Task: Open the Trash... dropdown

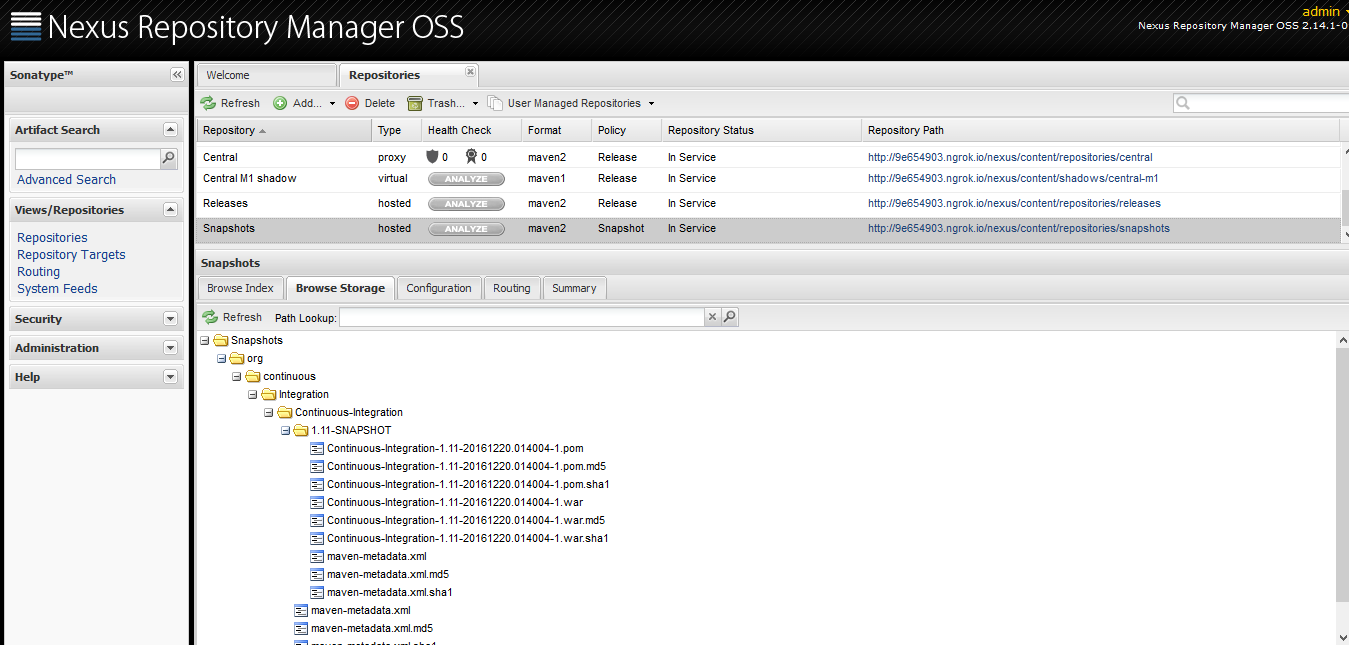Action: coord(443,103)
